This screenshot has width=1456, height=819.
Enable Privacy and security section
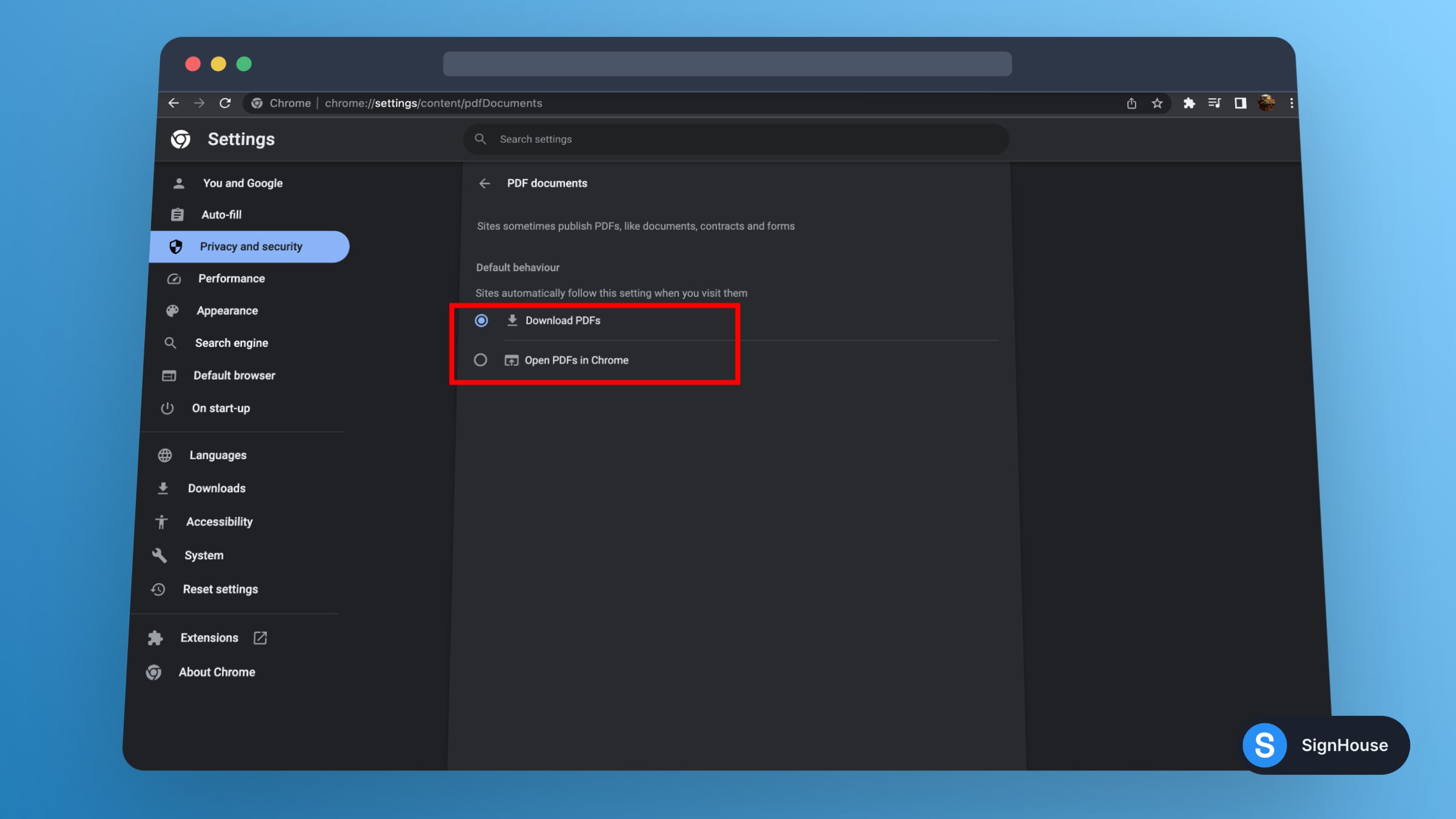pos(251,246)
